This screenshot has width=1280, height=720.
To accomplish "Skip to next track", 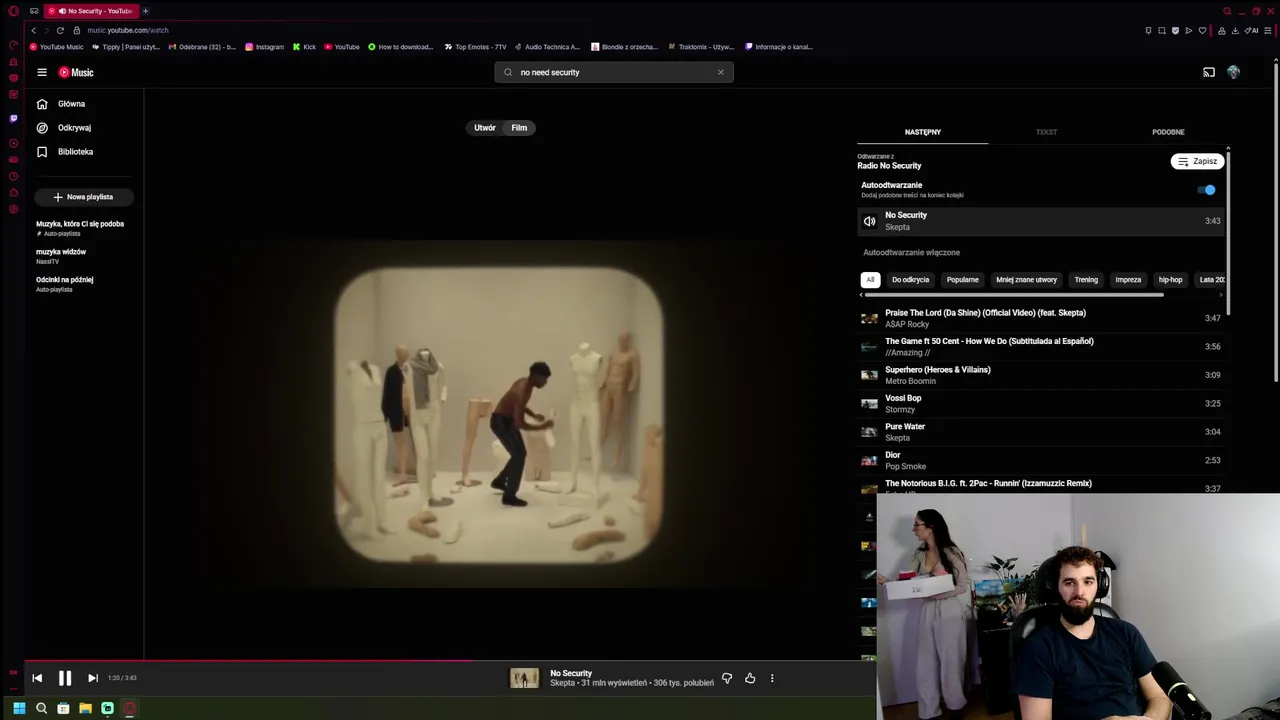I will (92, 678).
